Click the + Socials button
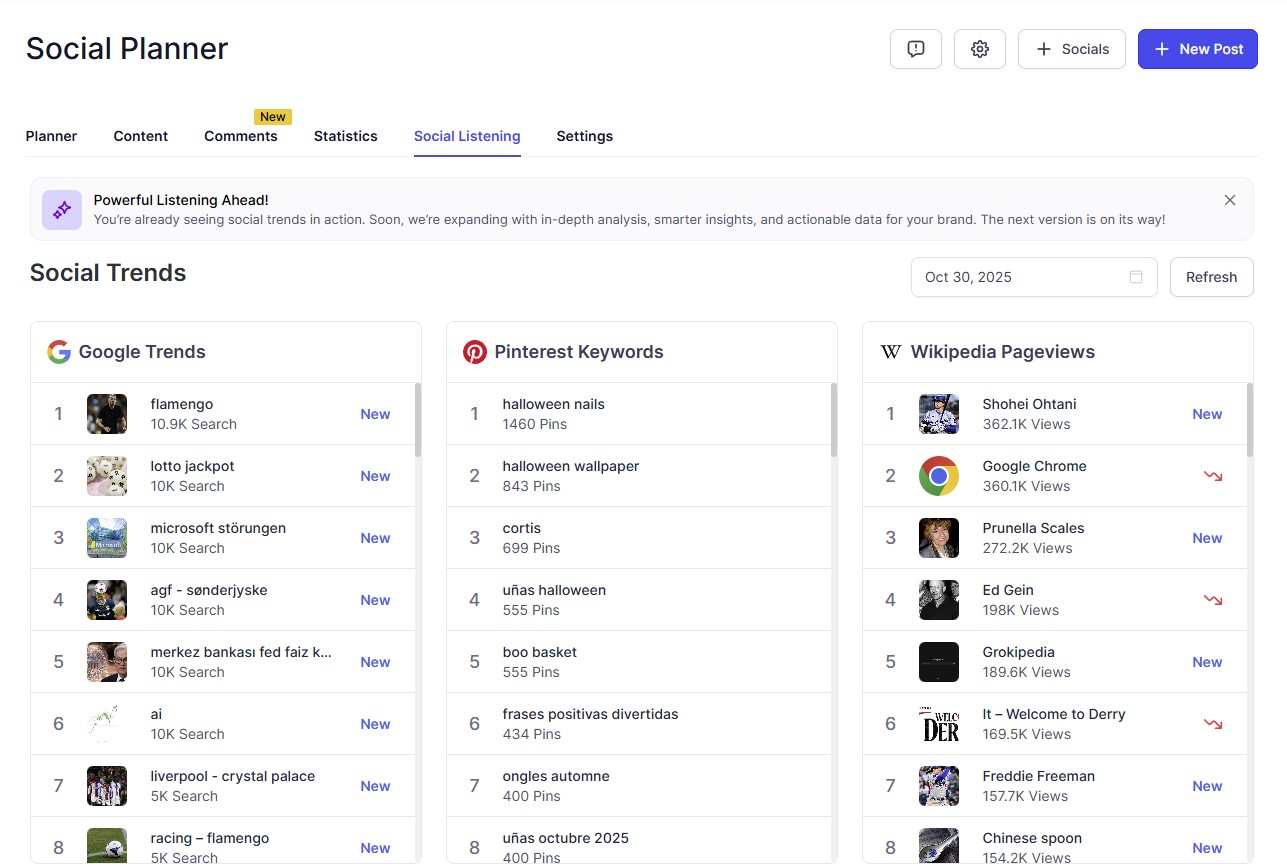 pos(1071,48)
